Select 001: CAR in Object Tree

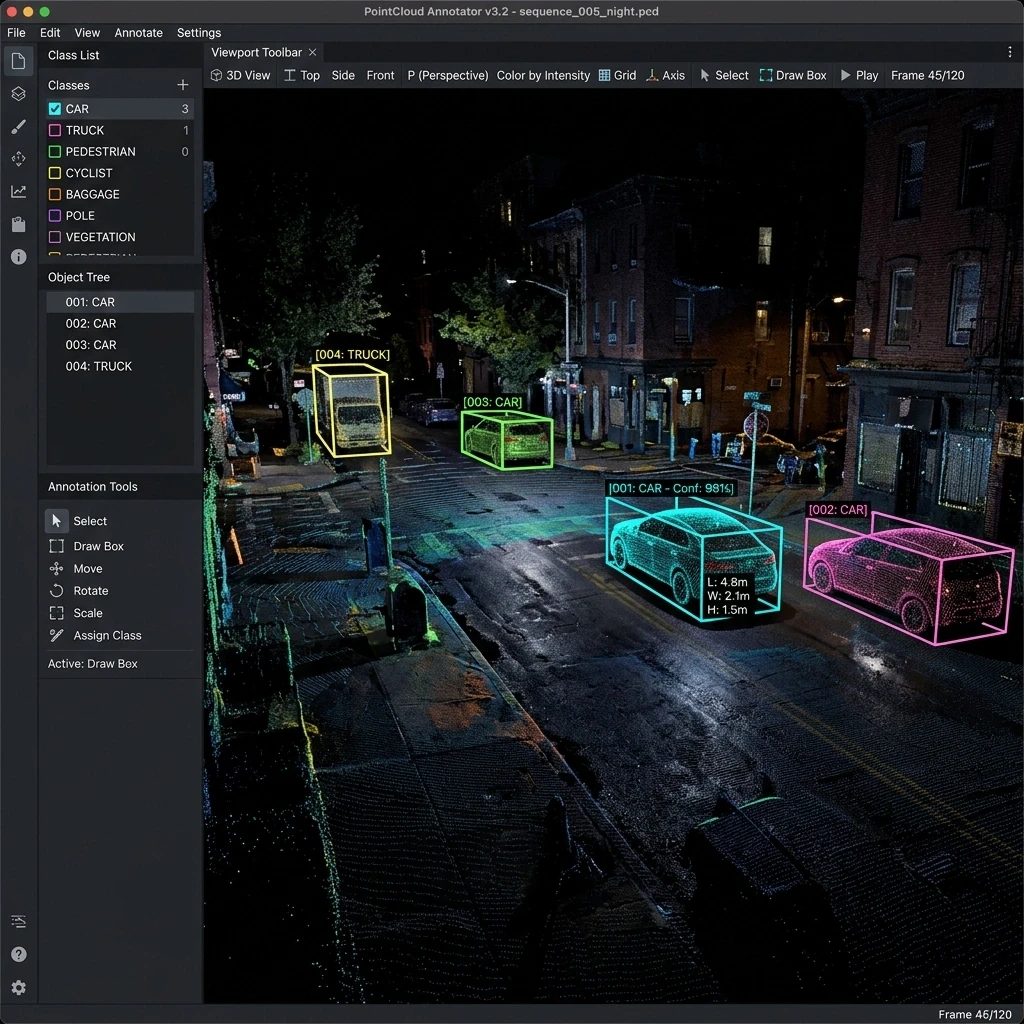click(x=120, y=302)
